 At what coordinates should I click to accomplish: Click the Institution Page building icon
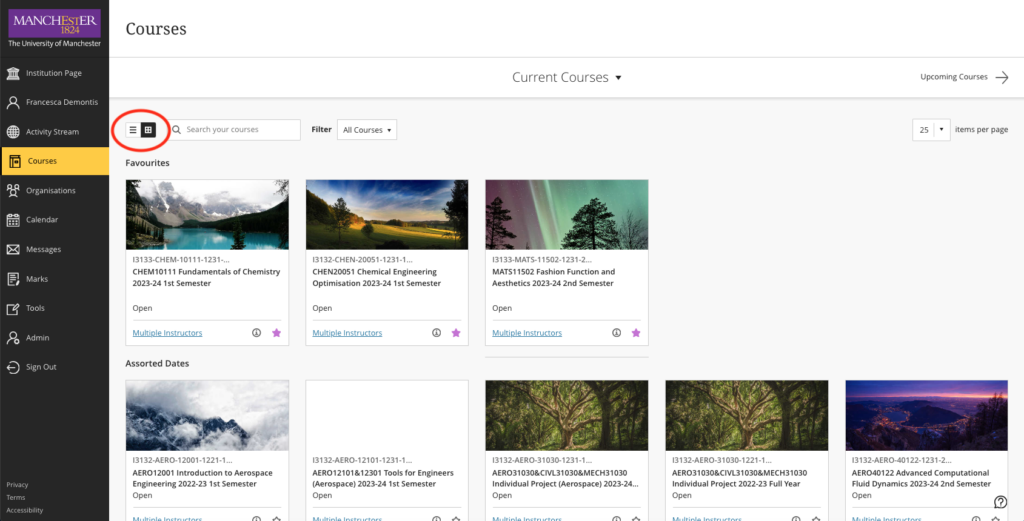pos(13,73)
